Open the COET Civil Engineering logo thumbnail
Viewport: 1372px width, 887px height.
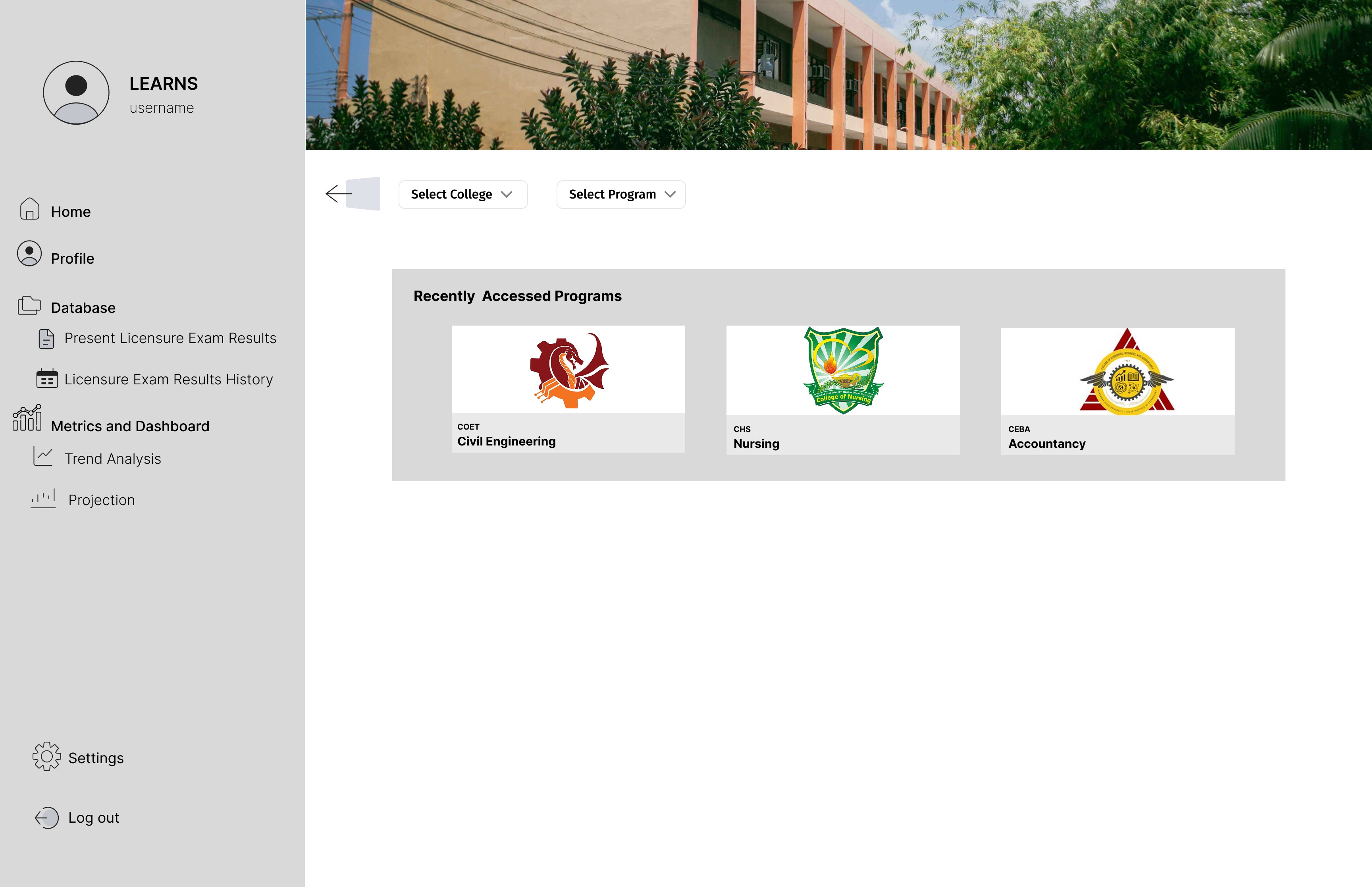click(x=568, y=369)
